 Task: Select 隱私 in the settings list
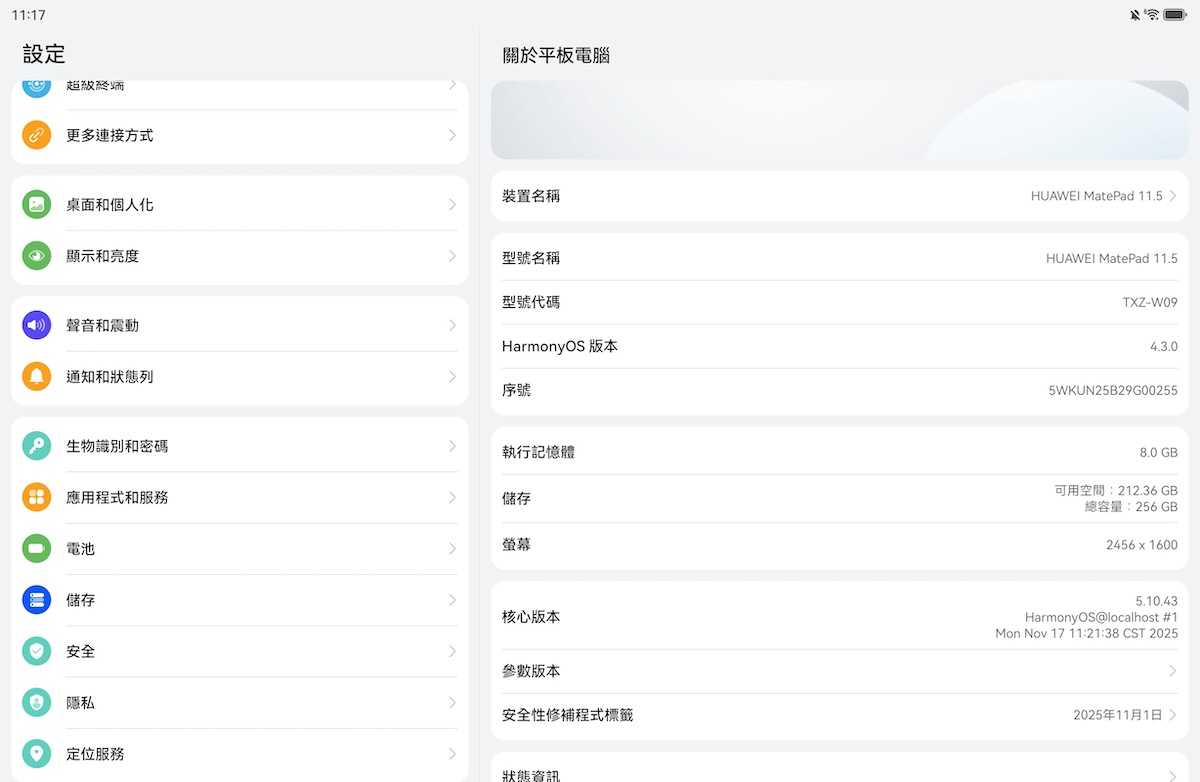tap(240, 703)
